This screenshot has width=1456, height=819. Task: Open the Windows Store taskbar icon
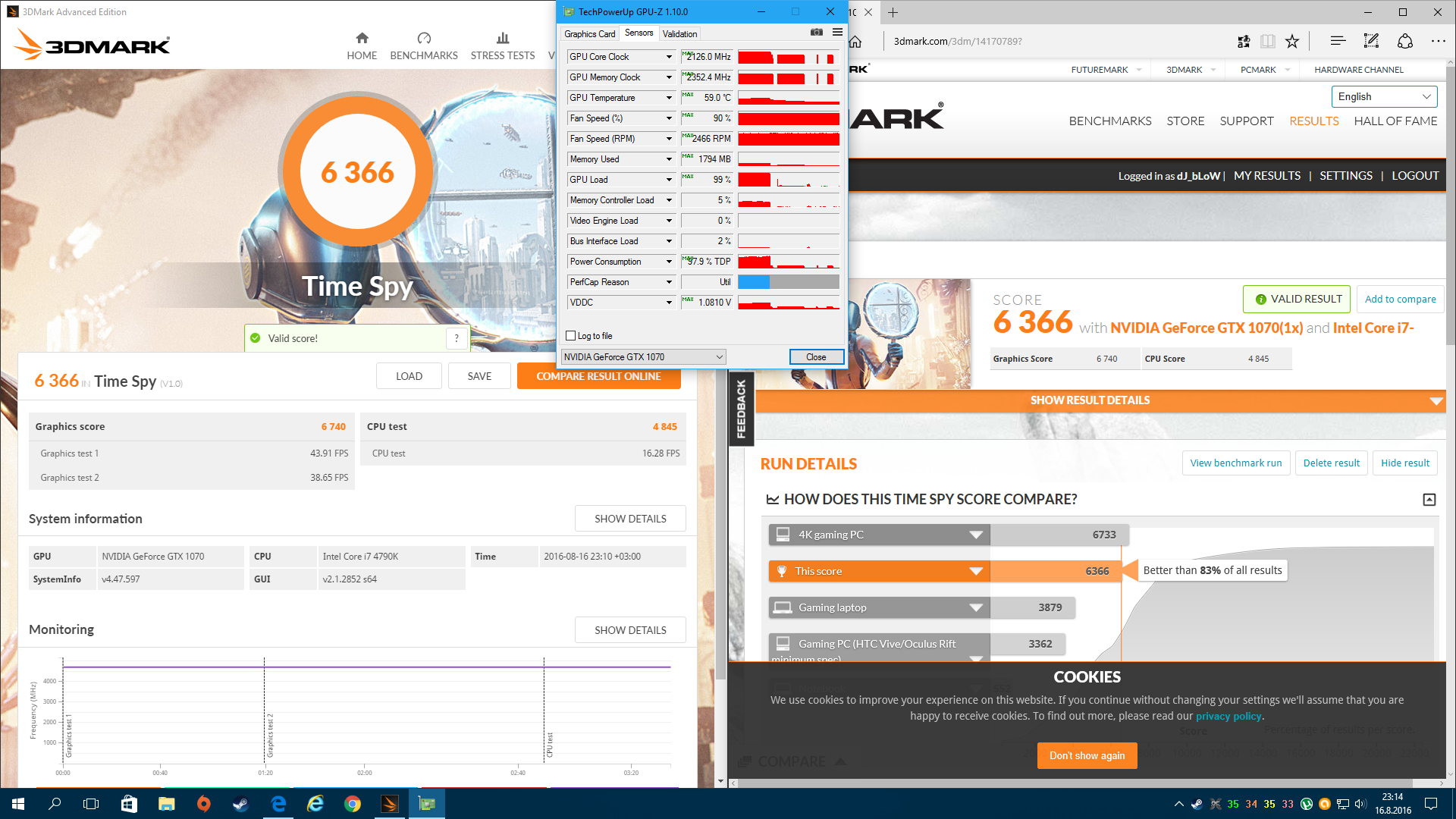point(129,804)
